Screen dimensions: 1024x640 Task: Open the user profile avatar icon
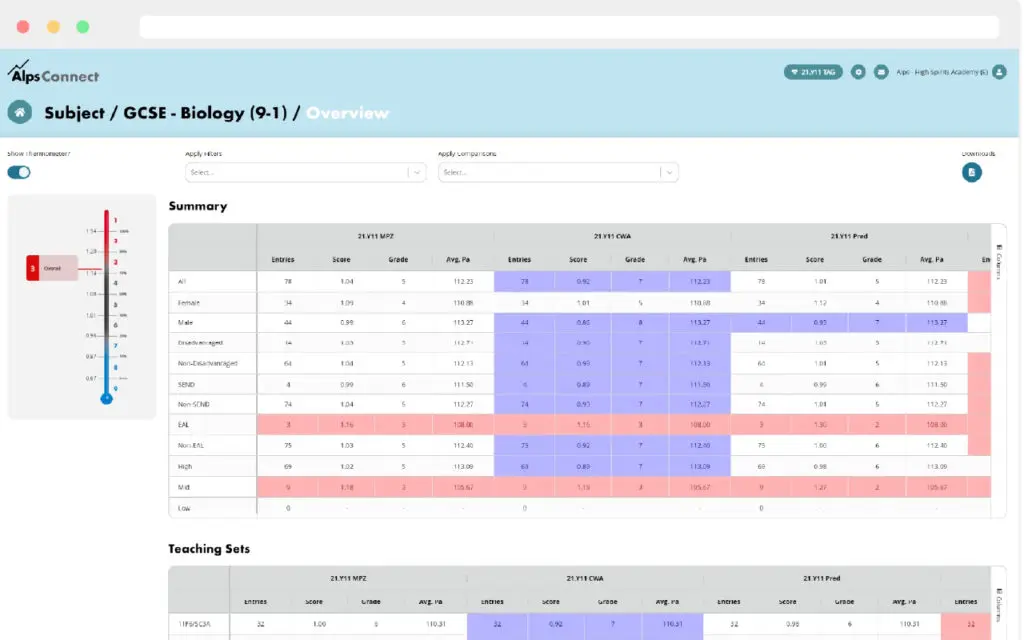998,72
